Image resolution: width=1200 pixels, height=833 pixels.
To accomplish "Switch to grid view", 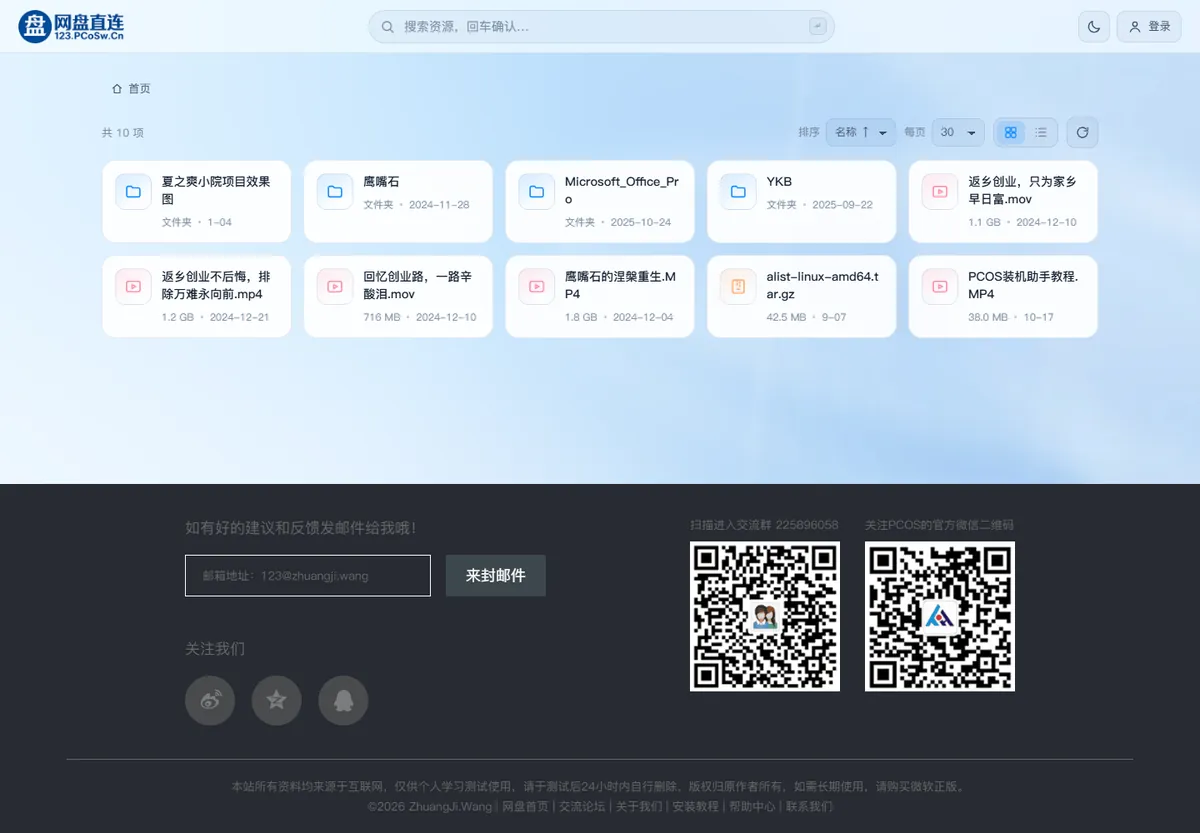I will [1010, 132].
